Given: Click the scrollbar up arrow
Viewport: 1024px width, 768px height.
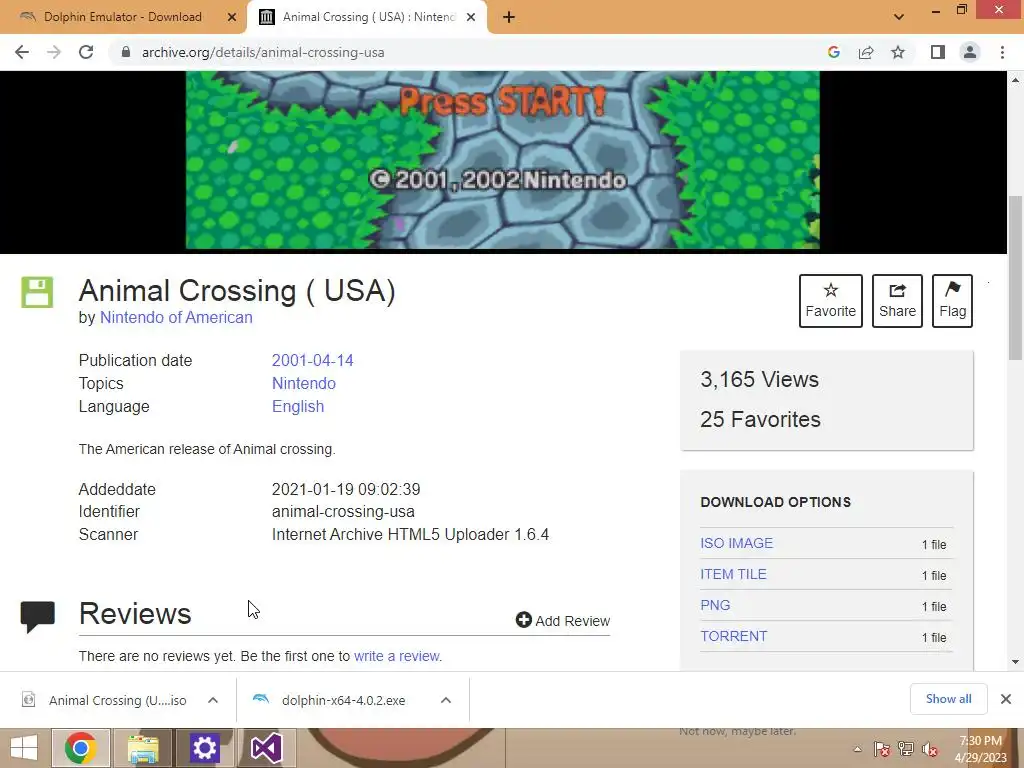Looking at the screenshot, I should [1015, 80].
